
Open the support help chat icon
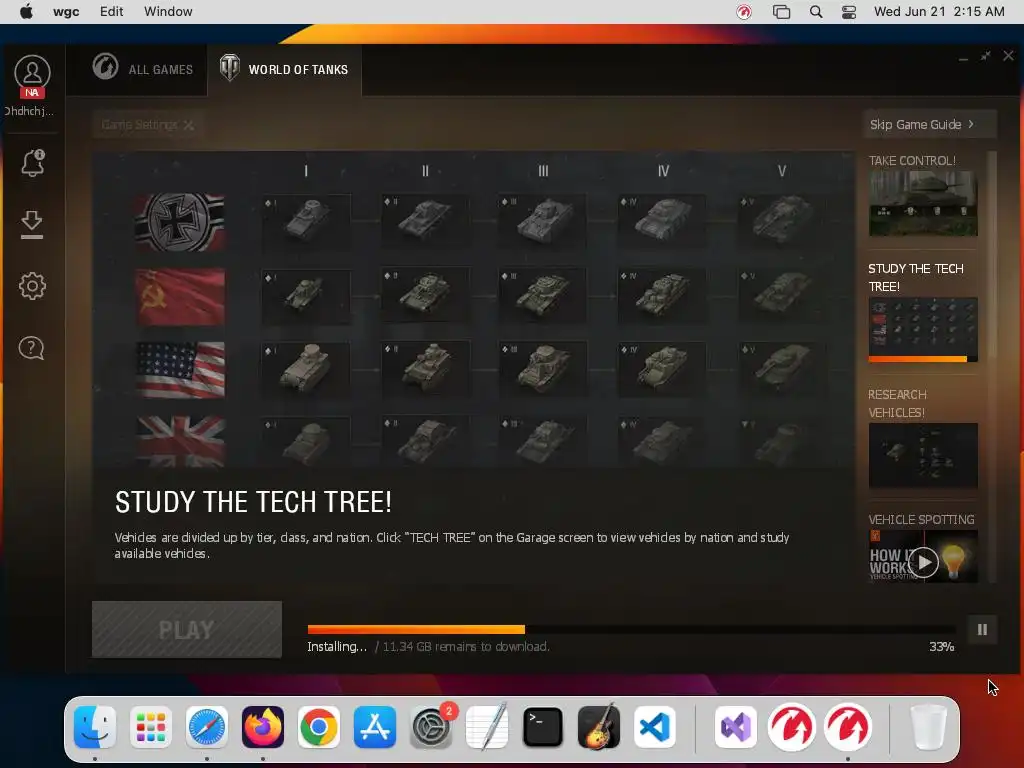coord(31,348)
